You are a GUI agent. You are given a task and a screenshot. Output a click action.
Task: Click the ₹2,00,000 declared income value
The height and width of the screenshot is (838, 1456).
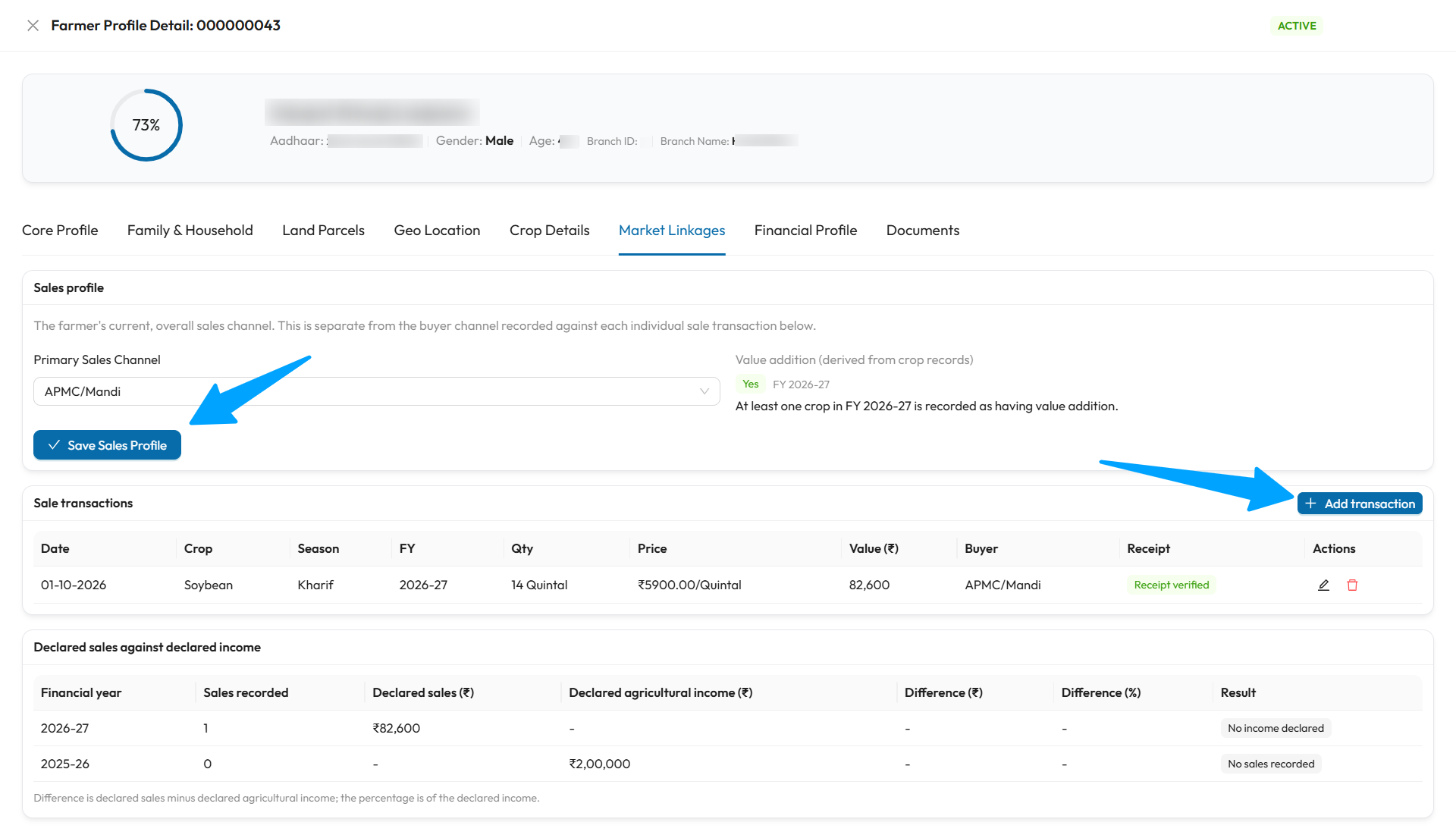(600, 764)
